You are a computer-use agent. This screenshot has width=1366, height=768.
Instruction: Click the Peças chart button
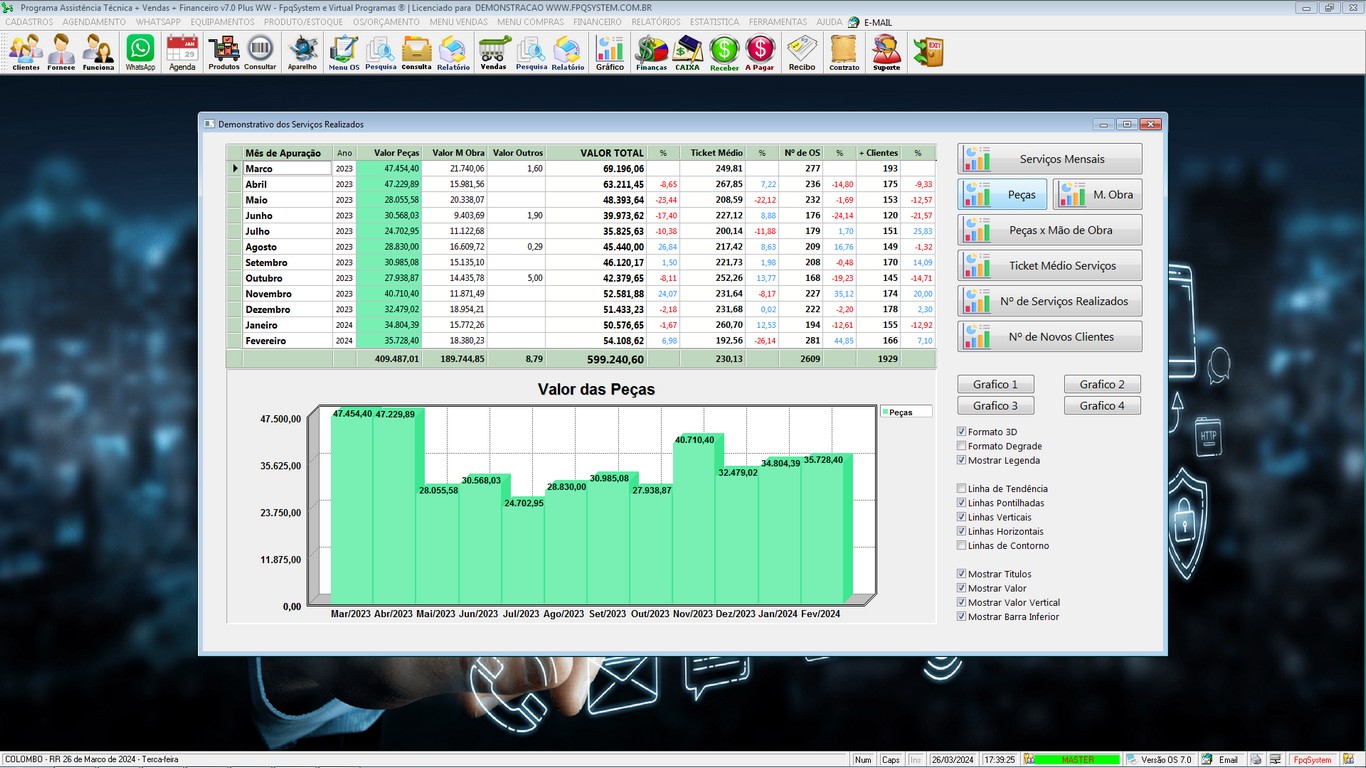point(1003,194)
